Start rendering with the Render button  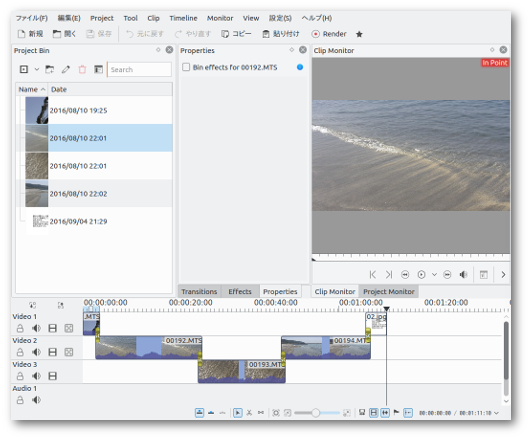click(x=329, y=34)
